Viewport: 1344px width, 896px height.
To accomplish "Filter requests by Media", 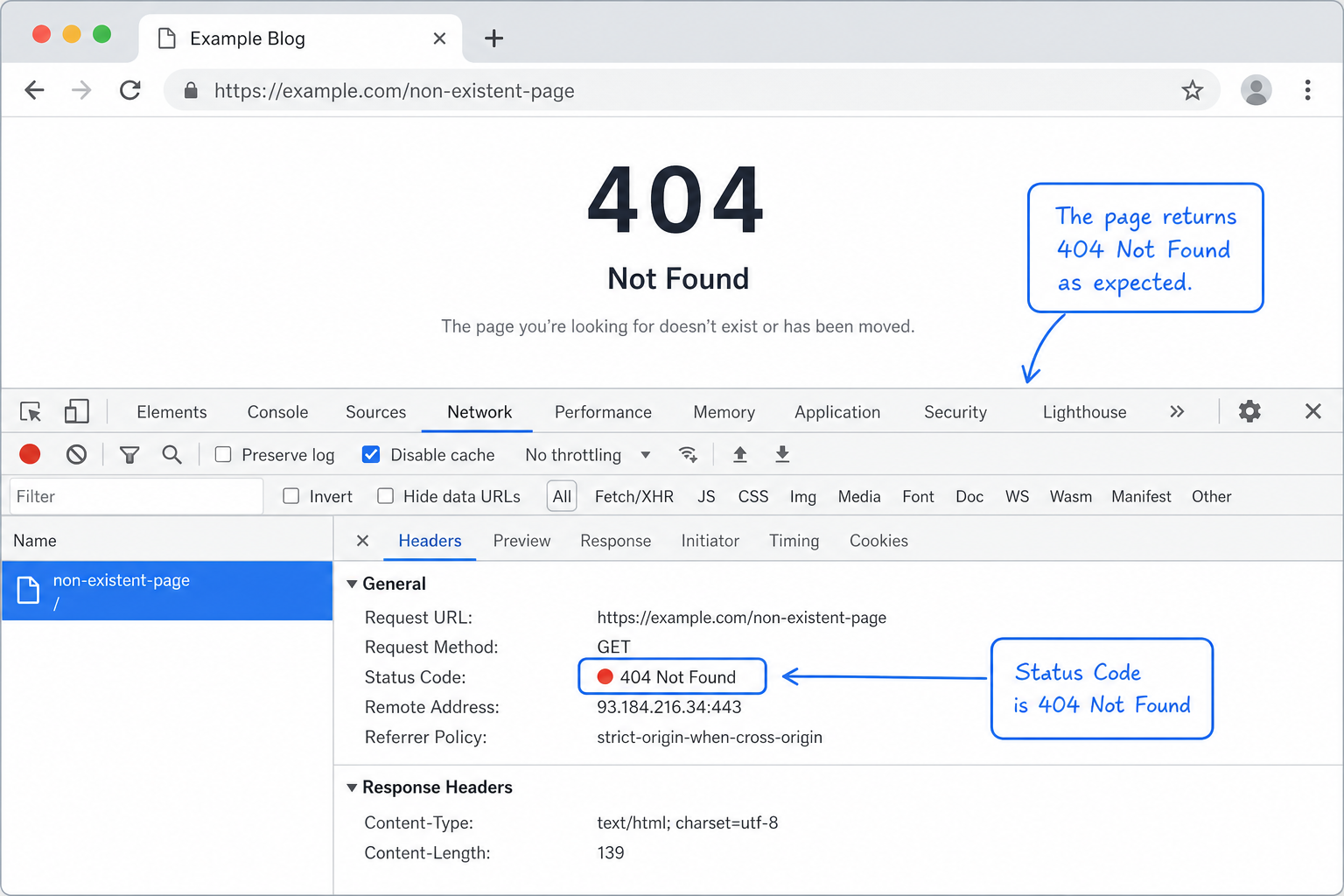I will pos(858,496).
